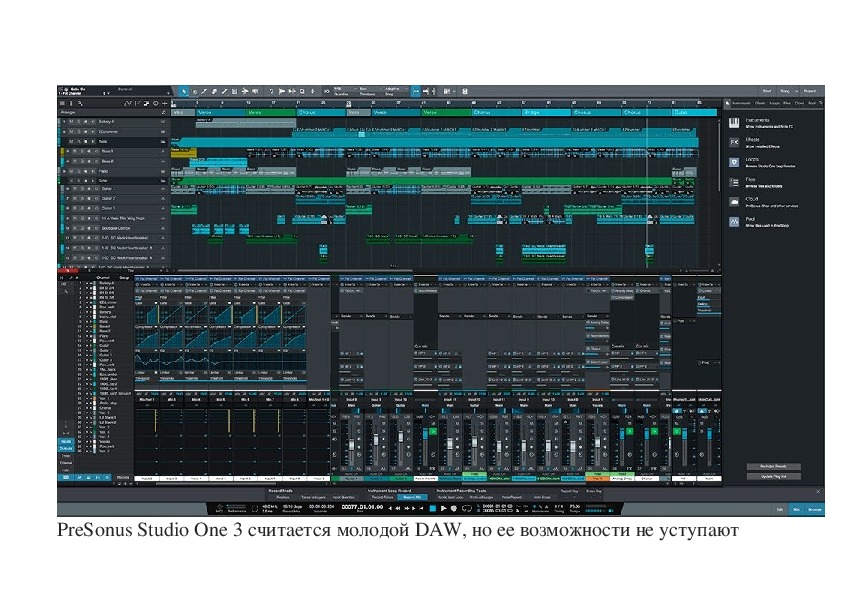Click the Stop transport button
Image resolution: width=842 pixels, height=595 pixels.
(433, 508)
